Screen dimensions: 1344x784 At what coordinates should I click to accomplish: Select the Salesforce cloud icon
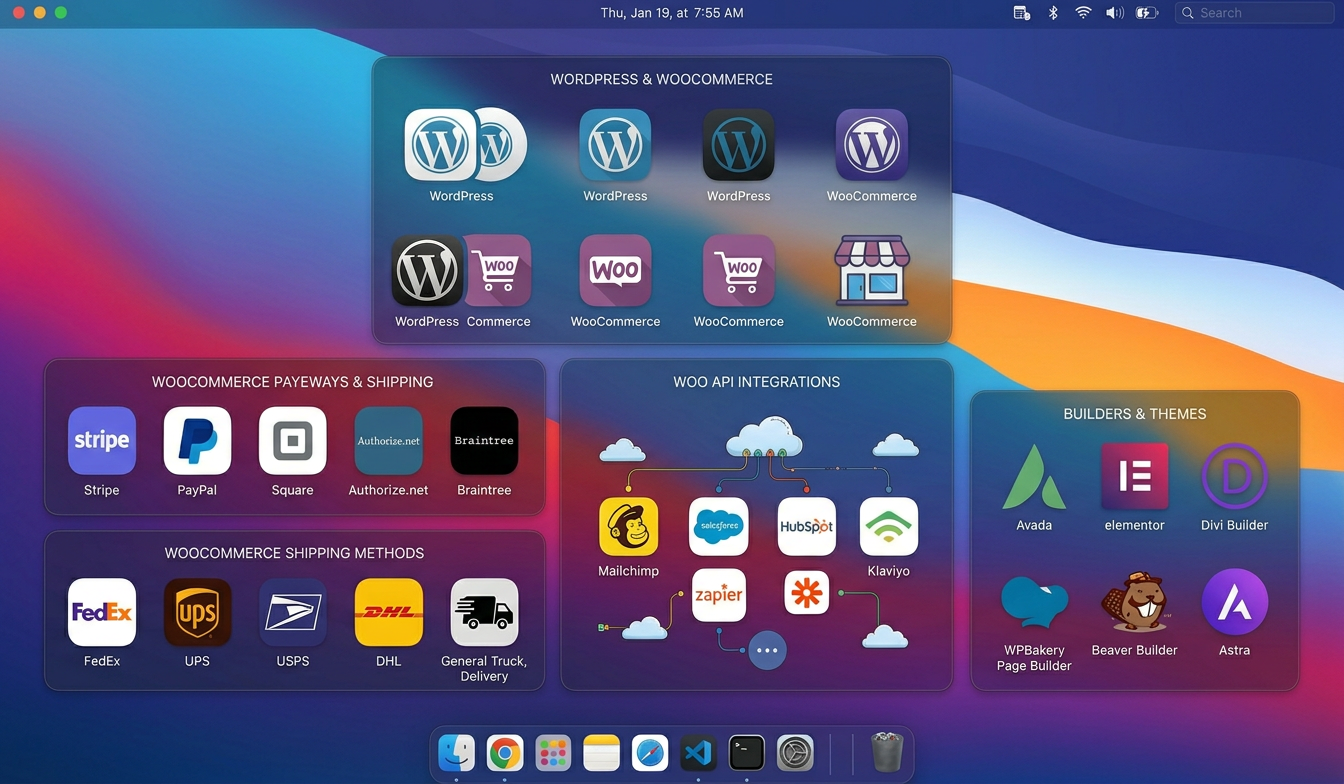pyautogui.click(x=719, y=526)
